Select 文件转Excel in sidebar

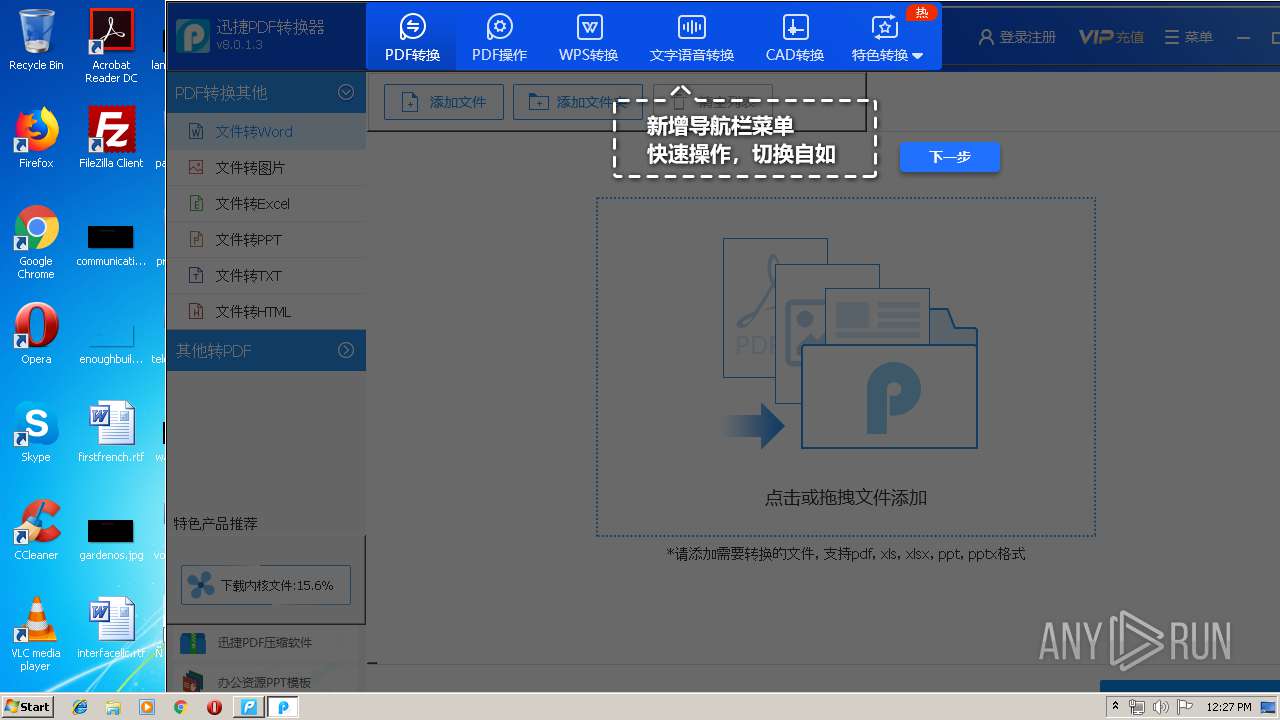tap(266, 203)
